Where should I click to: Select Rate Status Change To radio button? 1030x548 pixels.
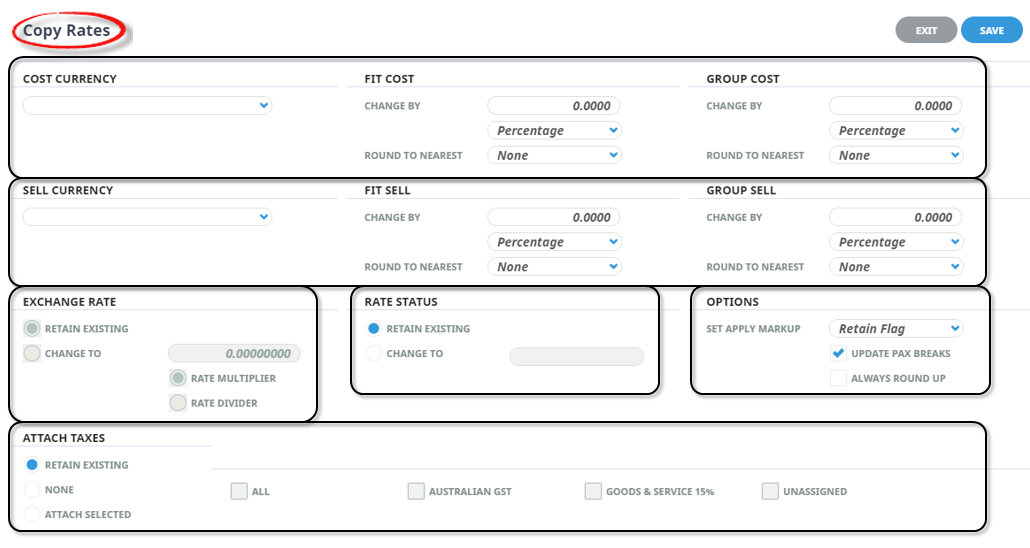(x=373, y=353)
